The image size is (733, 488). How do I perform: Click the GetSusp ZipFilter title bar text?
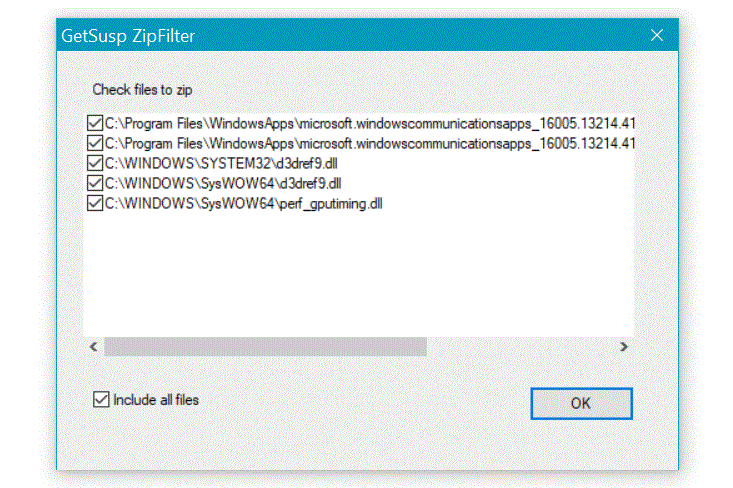pyautogui.click(x=128, y=36)
